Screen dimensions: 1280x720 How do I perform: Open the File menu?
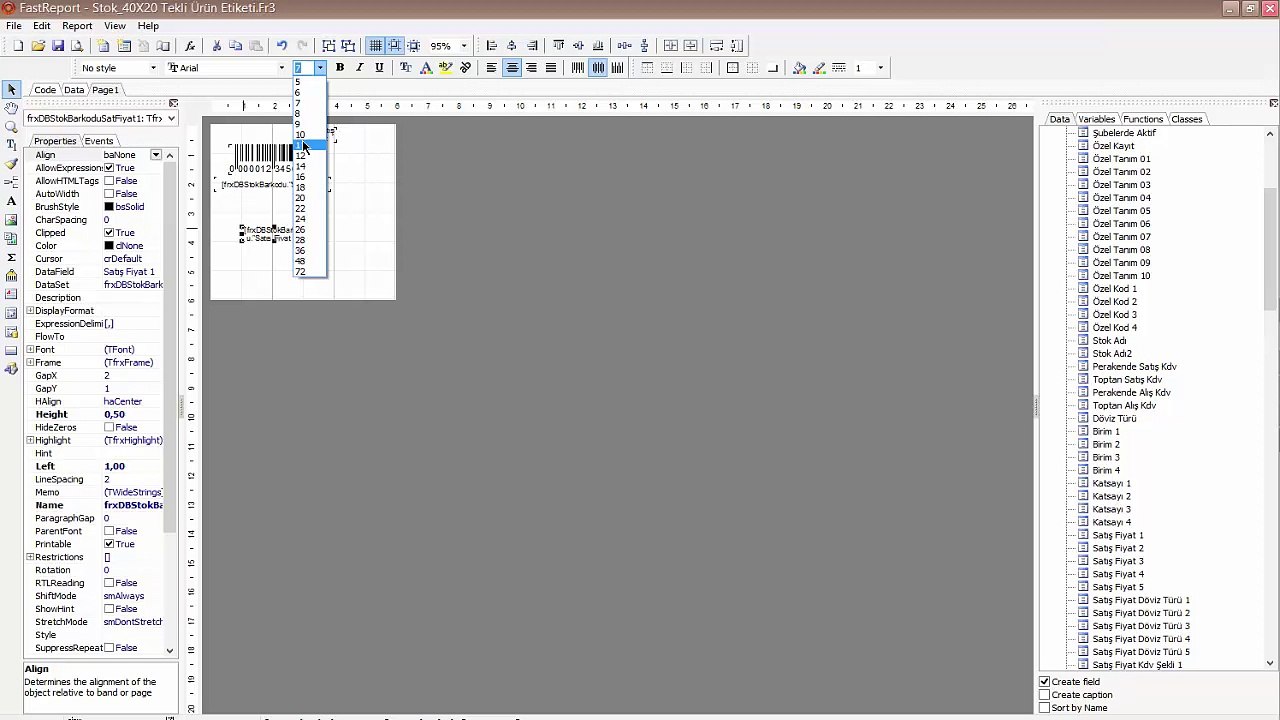(x=14, y=26)
